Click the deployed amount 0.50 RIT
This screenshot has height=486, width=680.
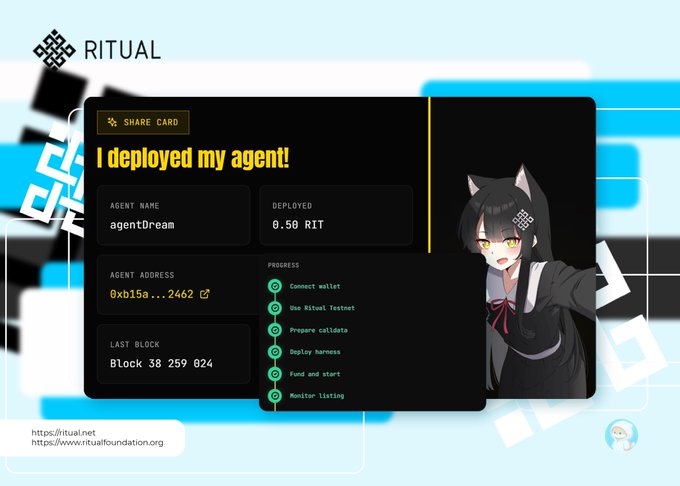coord(298,225)
